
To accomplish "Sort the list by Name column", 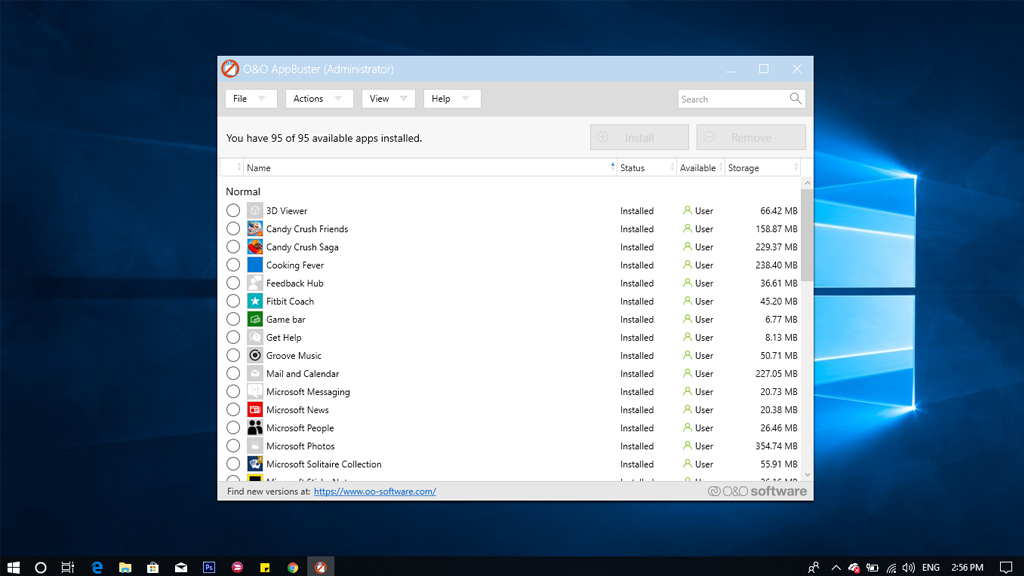I will [430, 168].
